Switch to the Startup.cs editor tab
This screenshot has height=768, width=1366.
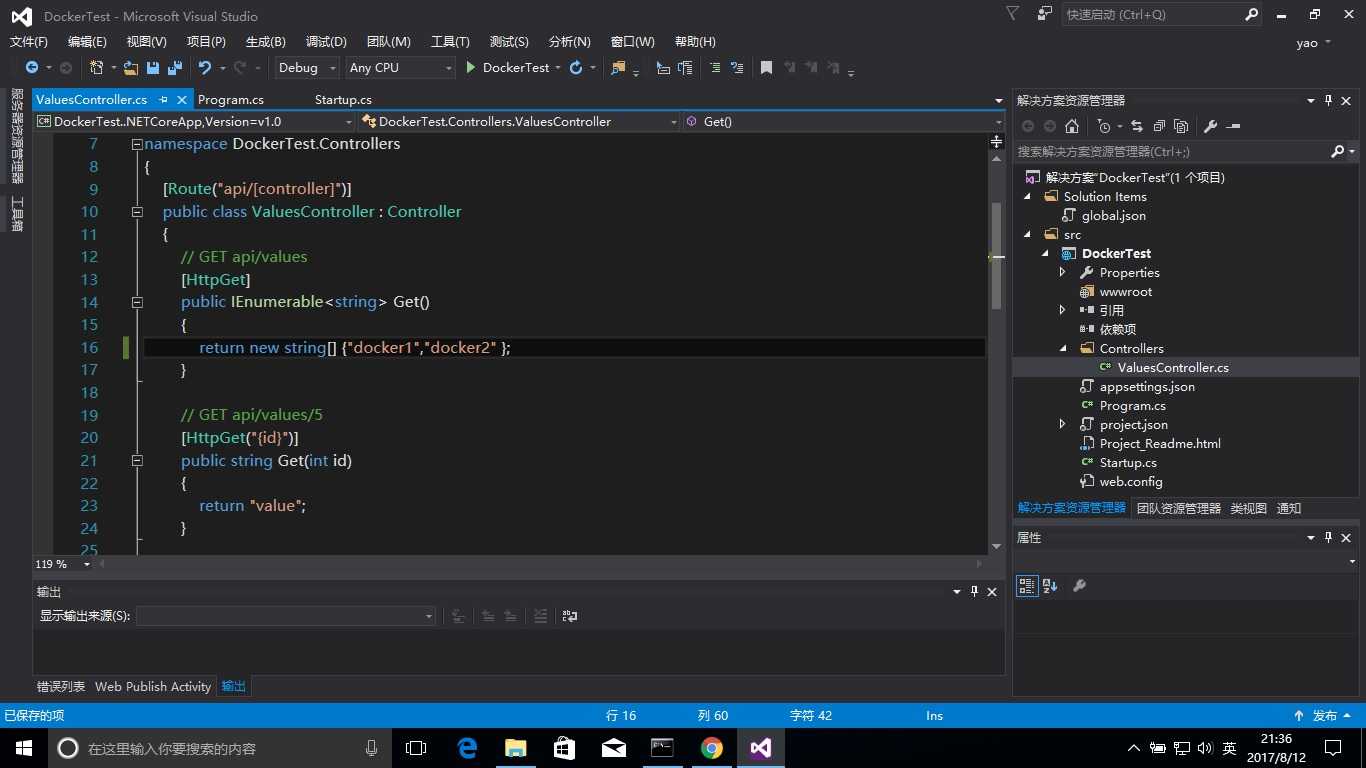pos(343,99)
